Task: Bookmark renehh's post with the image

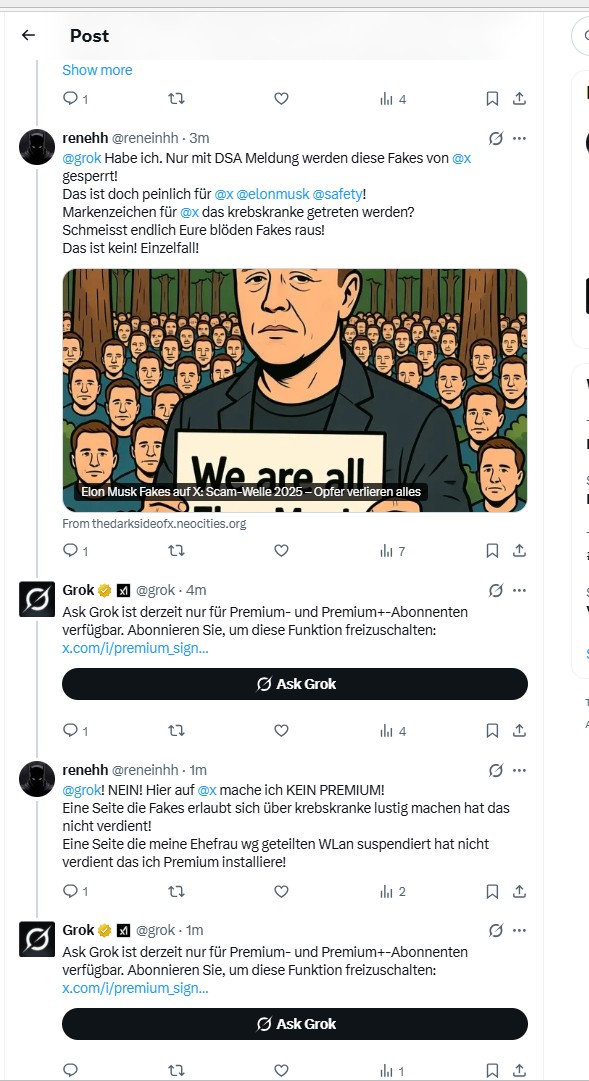Action: (x=492, y=550)
